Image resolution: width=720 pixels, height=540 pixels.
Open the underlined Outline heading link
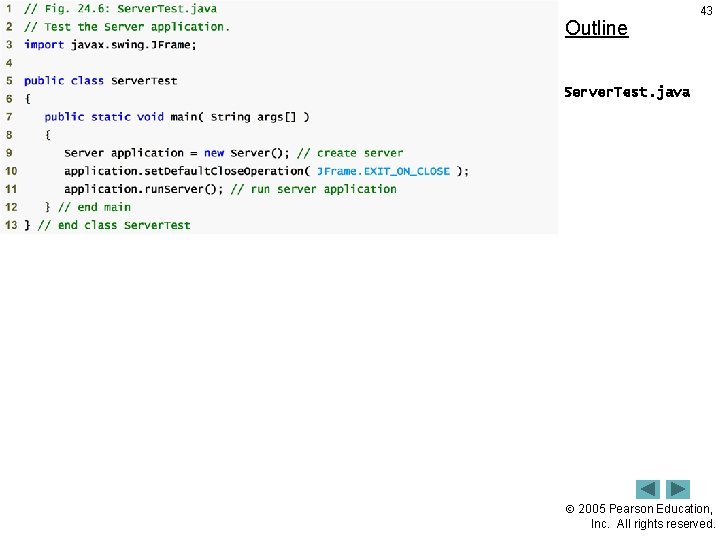pos(596,28)
